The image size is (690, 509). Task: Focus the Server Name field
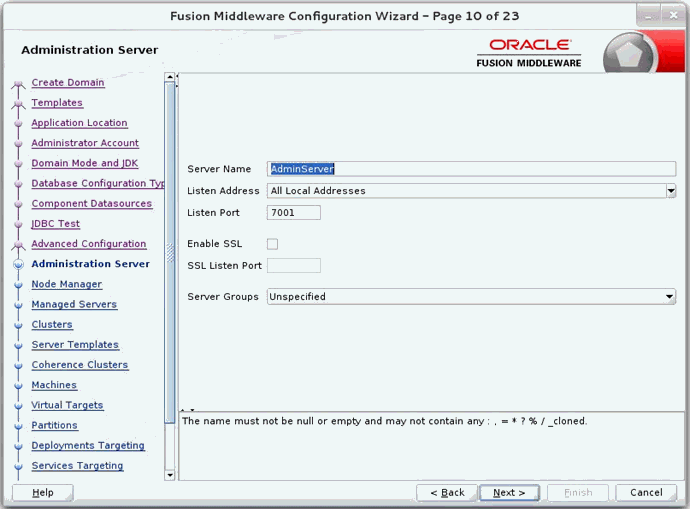tap(471, 169)
